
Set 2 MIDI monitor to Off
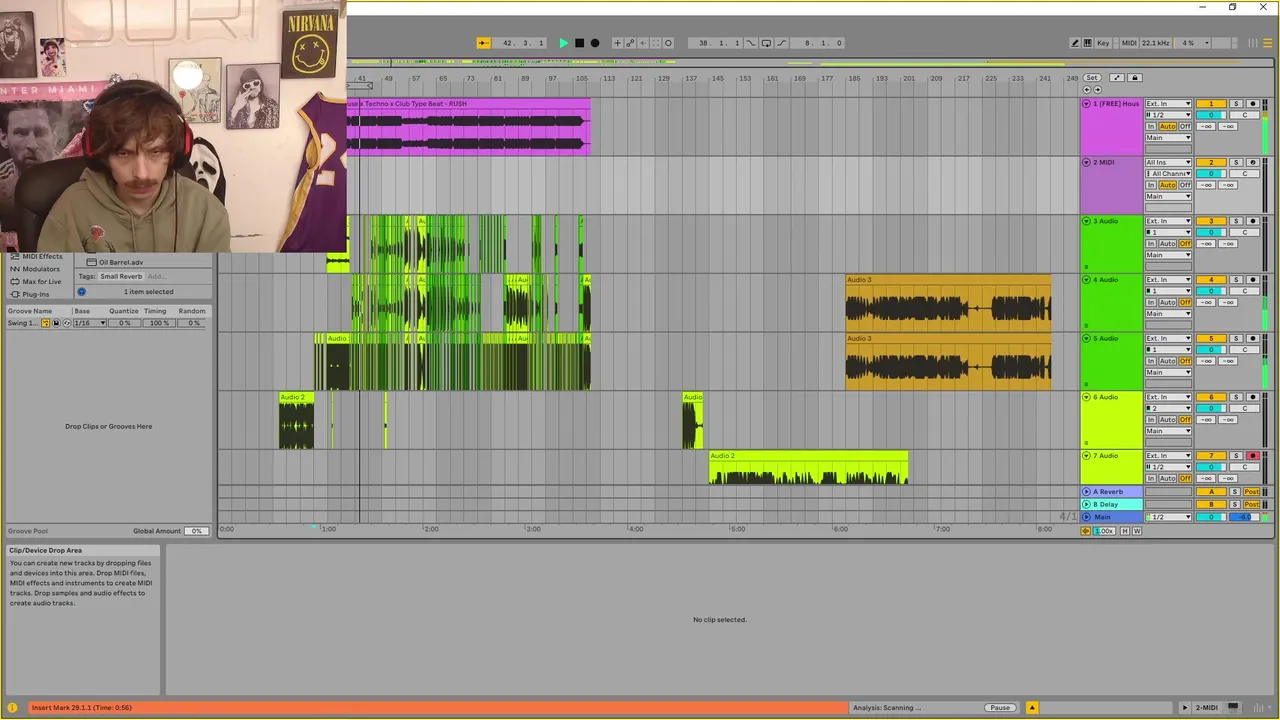point(1185,185)
